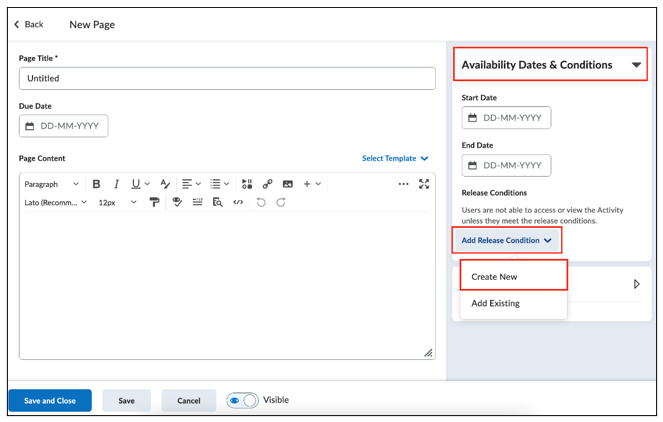Enter fullscreen editor mode

point(424,184)
